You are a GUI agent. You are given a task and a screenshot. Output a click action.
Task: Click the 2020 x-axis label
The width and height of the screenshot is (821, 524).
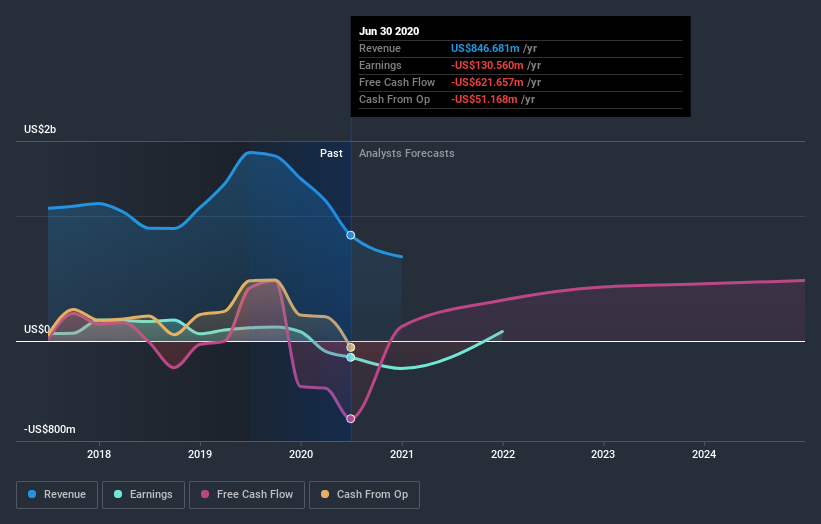[301, 454]
